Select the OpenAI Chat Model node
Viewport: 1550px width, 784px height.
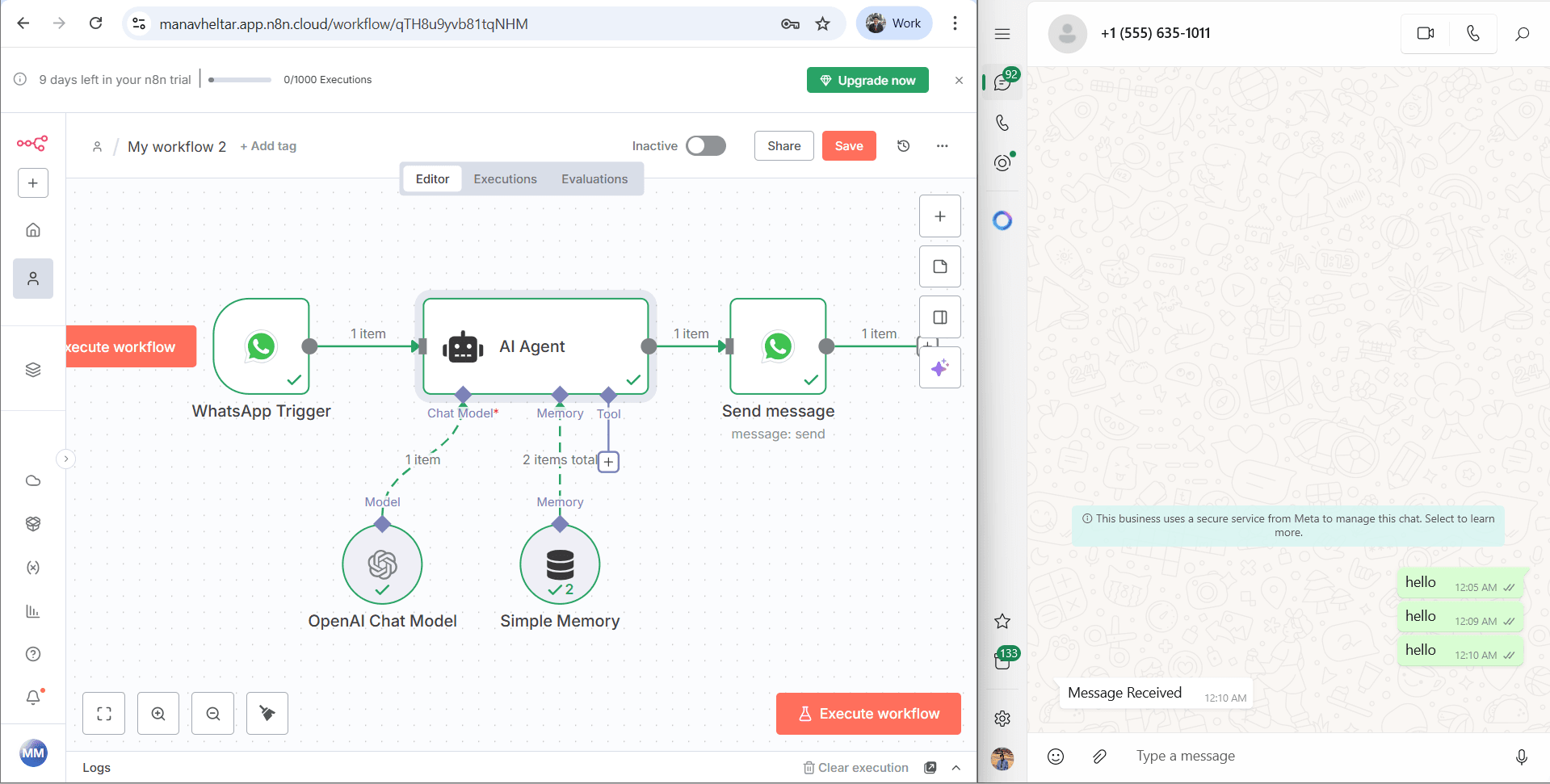click(x=382, y=564)
